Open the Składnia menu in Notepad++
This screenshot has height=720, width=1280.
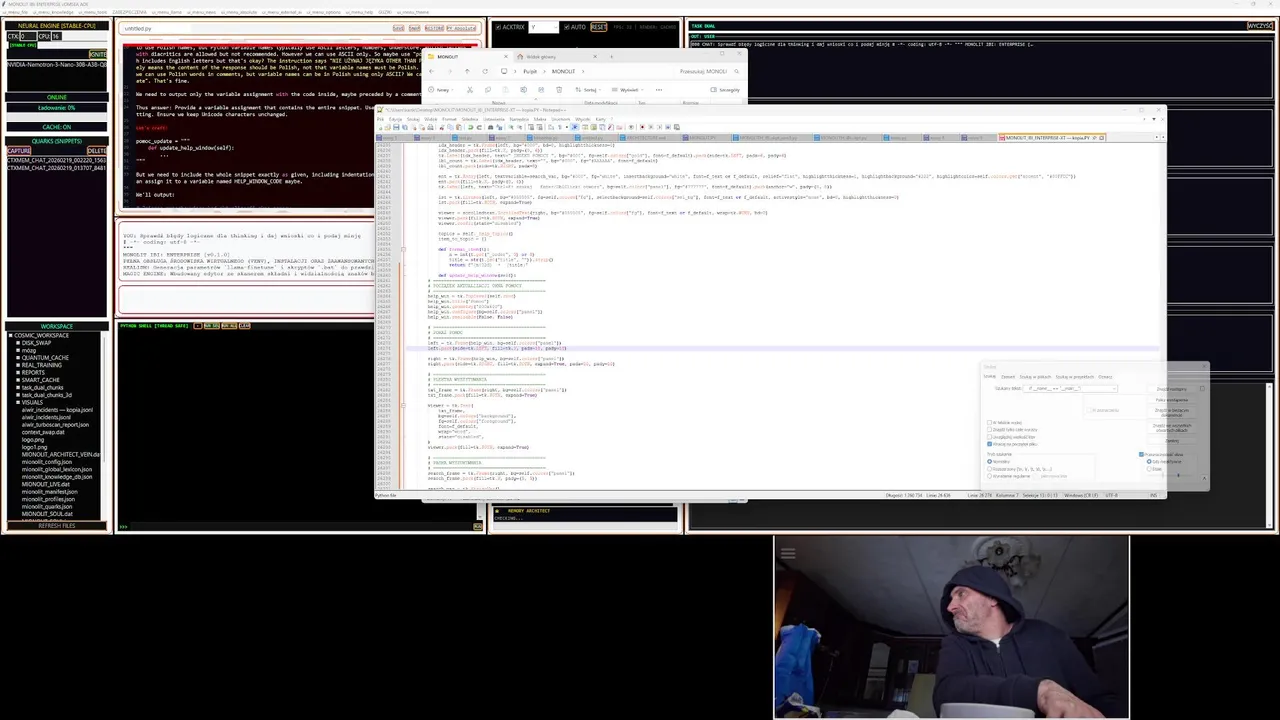pos(470,119)
